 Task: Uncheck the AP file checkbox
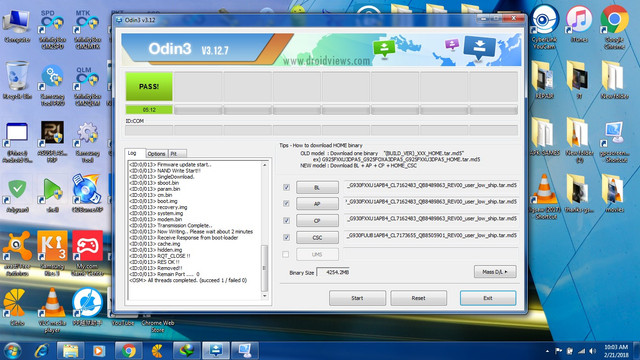tap(287, 204)
